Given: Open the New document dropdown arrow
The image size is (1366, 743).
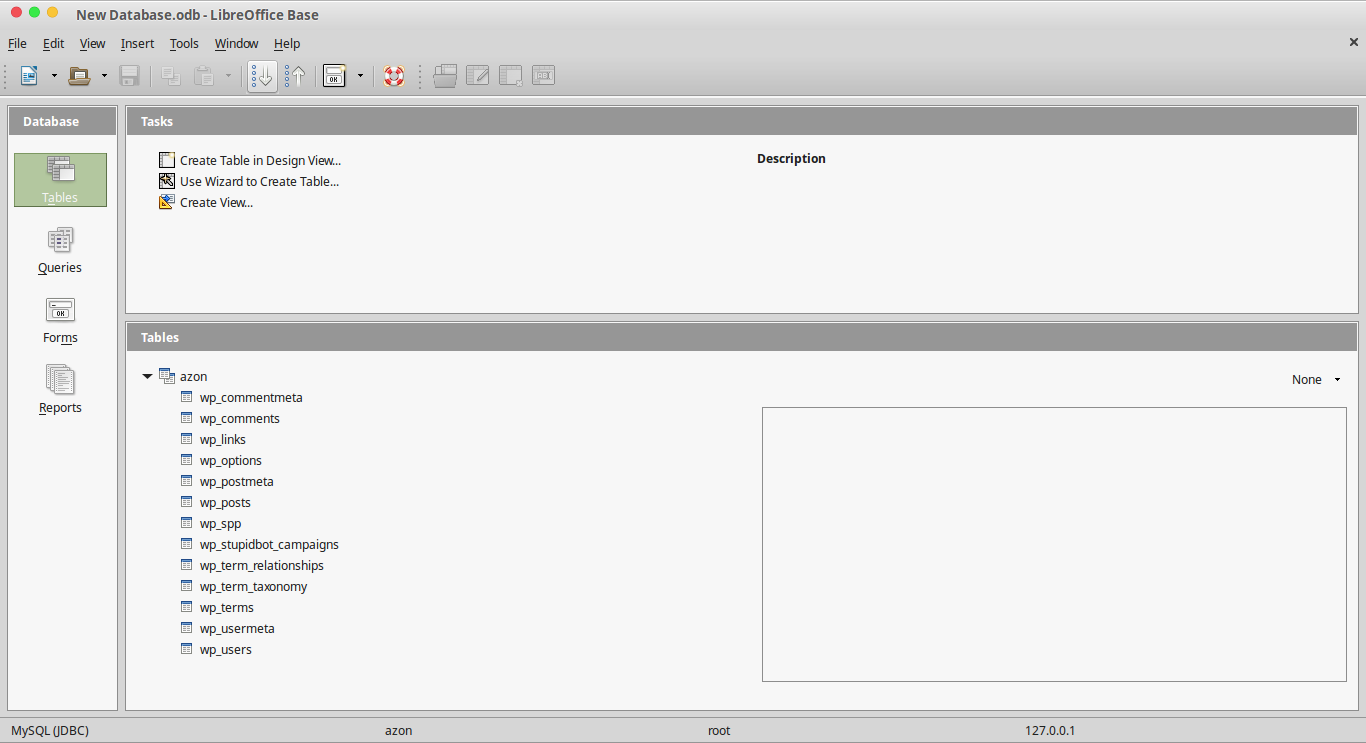Looking at the screenshot, I should (54, 76).
